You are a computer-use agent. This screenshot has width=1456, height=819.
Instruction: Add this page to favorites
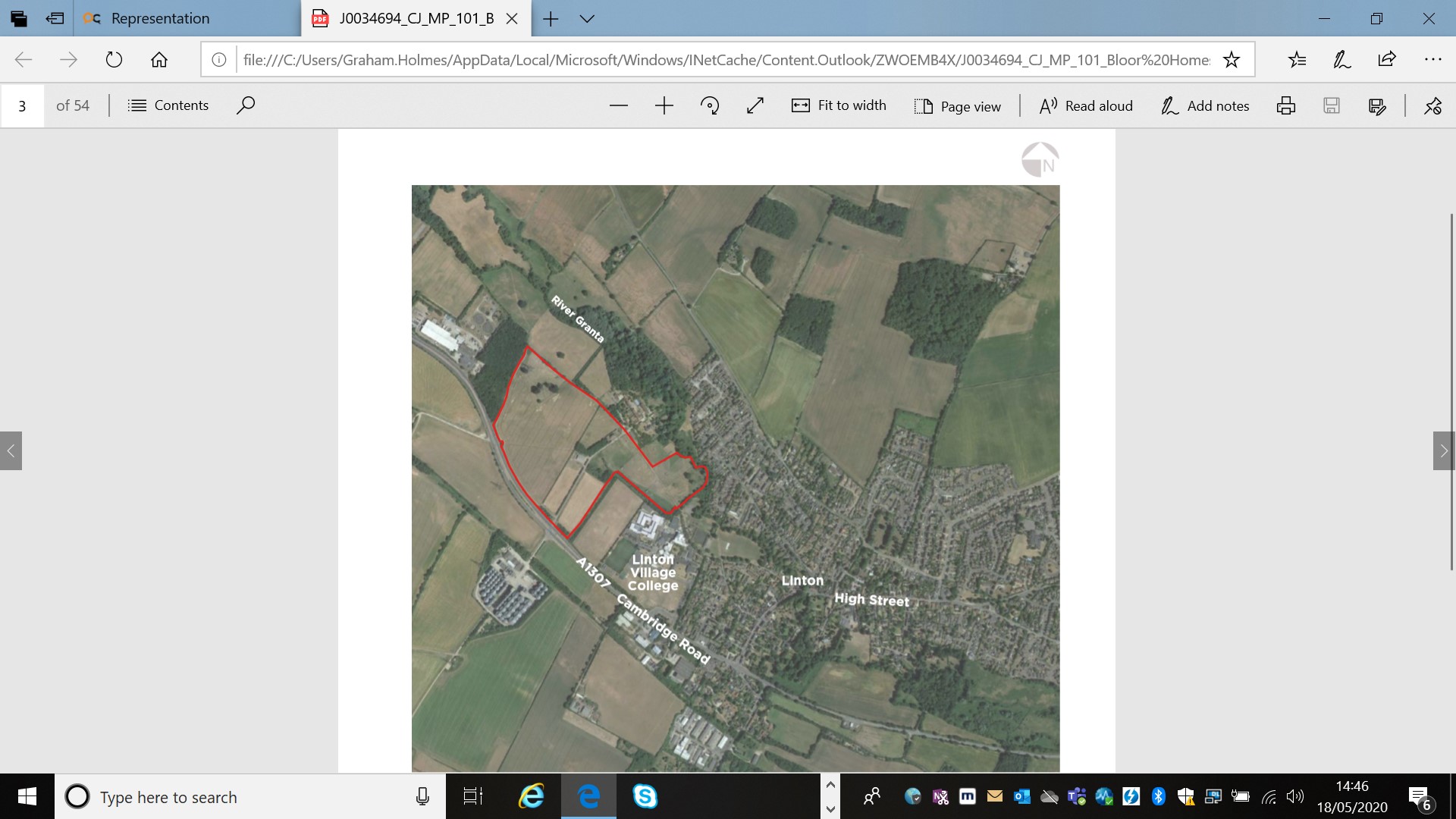point(1231,60)
